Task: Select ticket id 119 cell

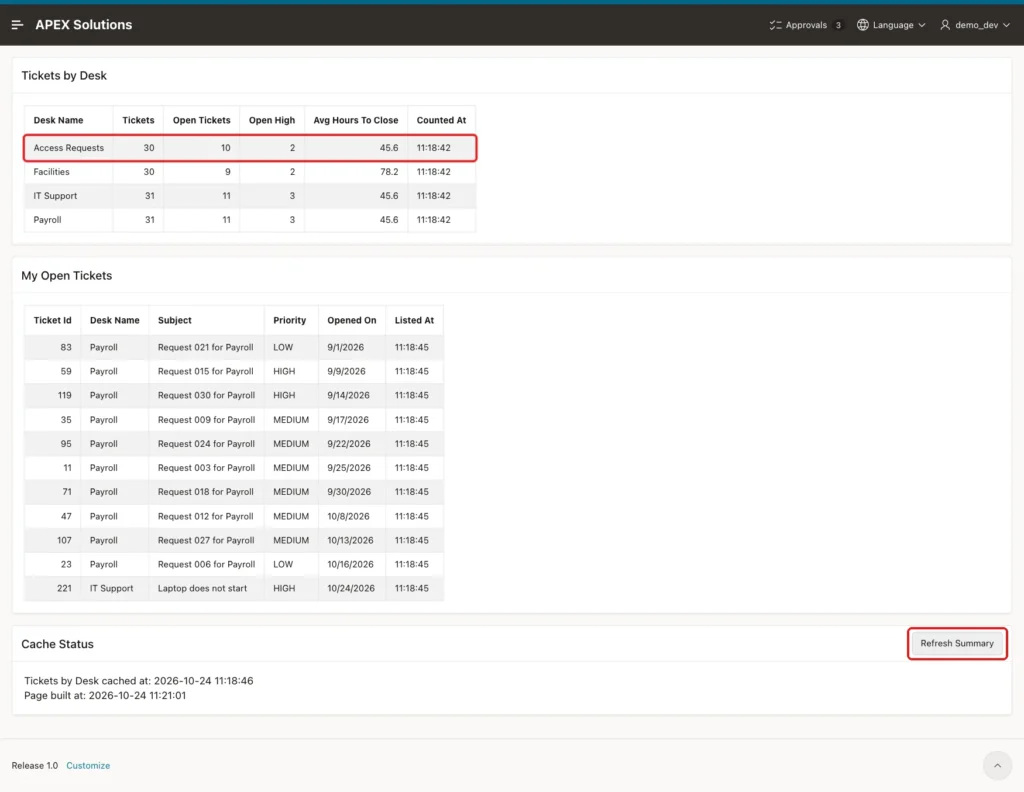Action: [x=53, y=395]
